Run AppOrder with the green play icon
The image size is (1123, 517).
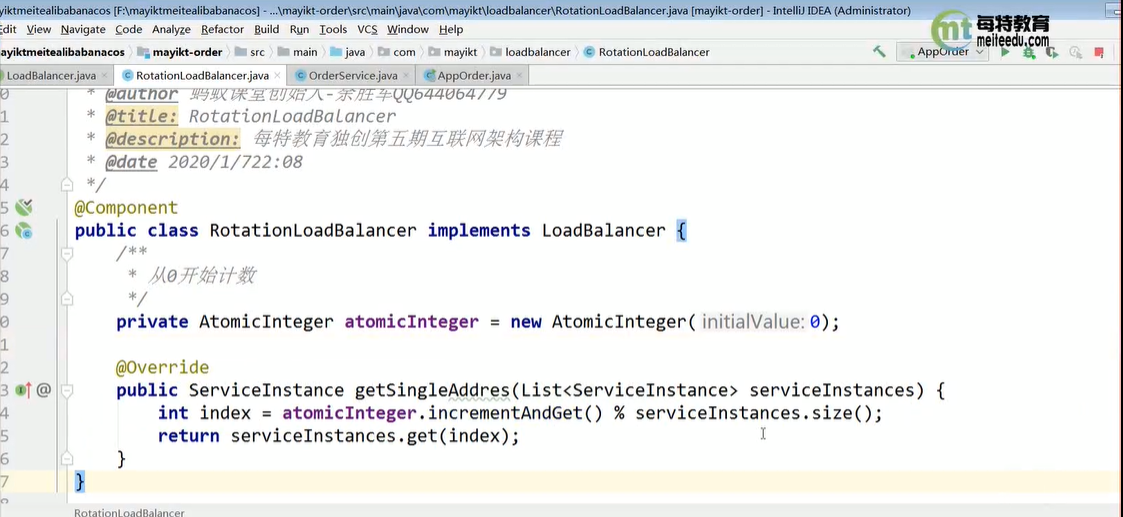[x=1005, y=52]
